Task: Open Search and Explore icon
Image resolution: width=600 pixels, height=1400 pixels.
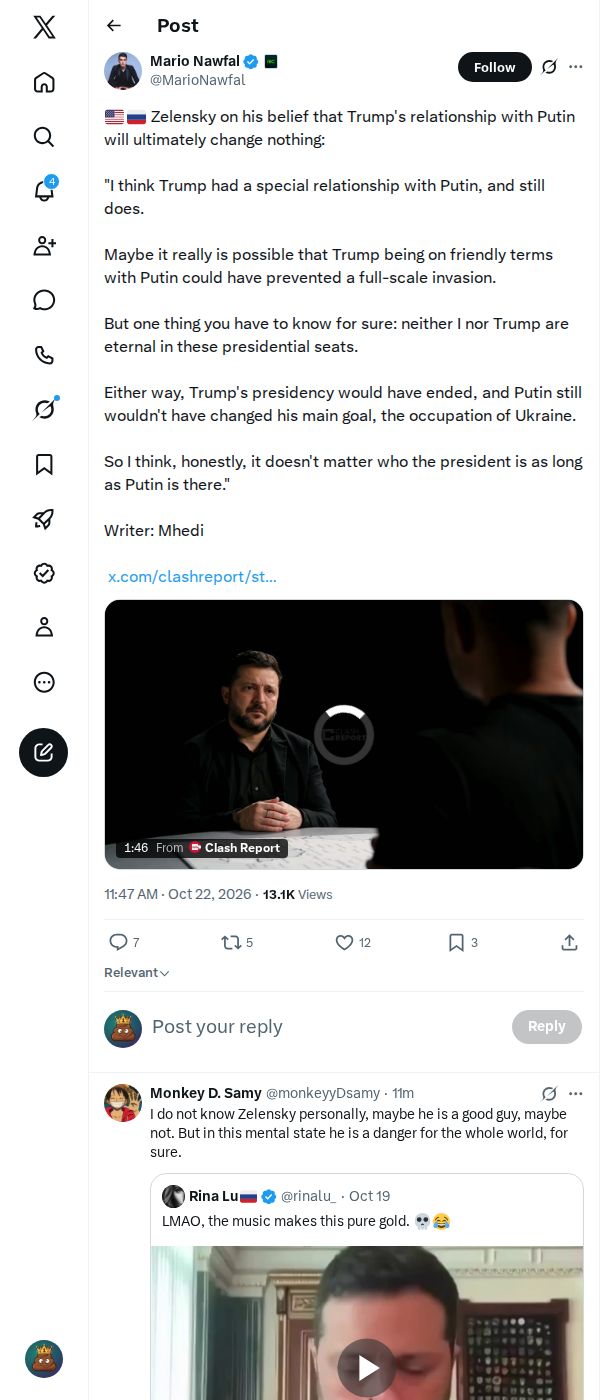Action: point(44,136)
